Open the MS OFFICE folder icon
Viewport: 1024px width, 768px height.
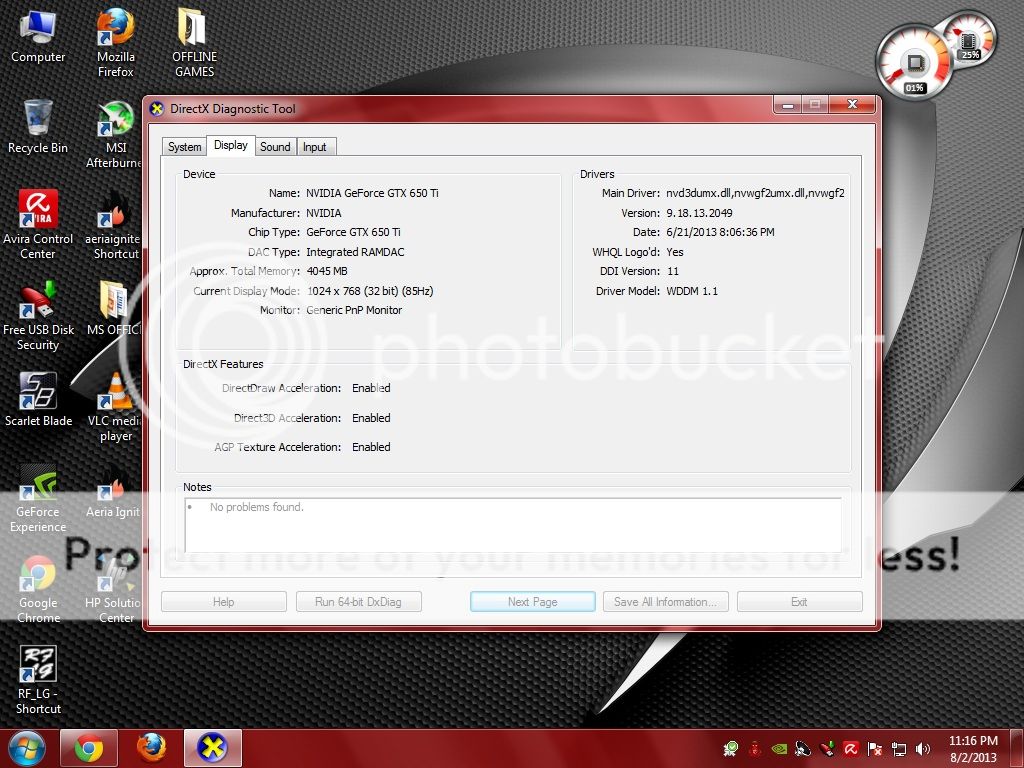(114, 308)
